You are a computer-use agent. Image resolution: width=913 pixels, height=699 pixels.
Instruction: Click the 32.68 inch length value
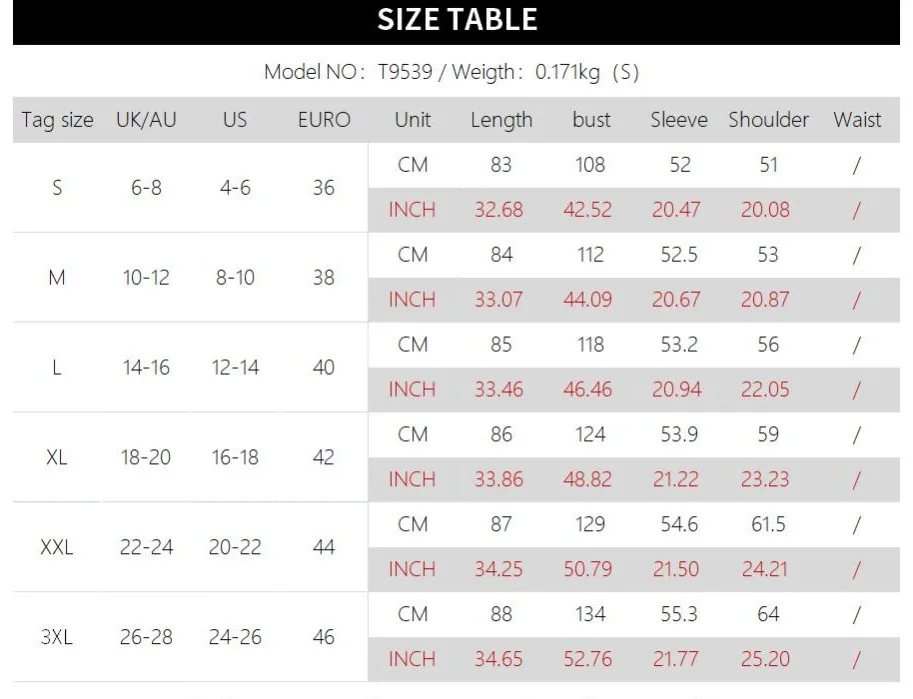[x=499, y=210]
